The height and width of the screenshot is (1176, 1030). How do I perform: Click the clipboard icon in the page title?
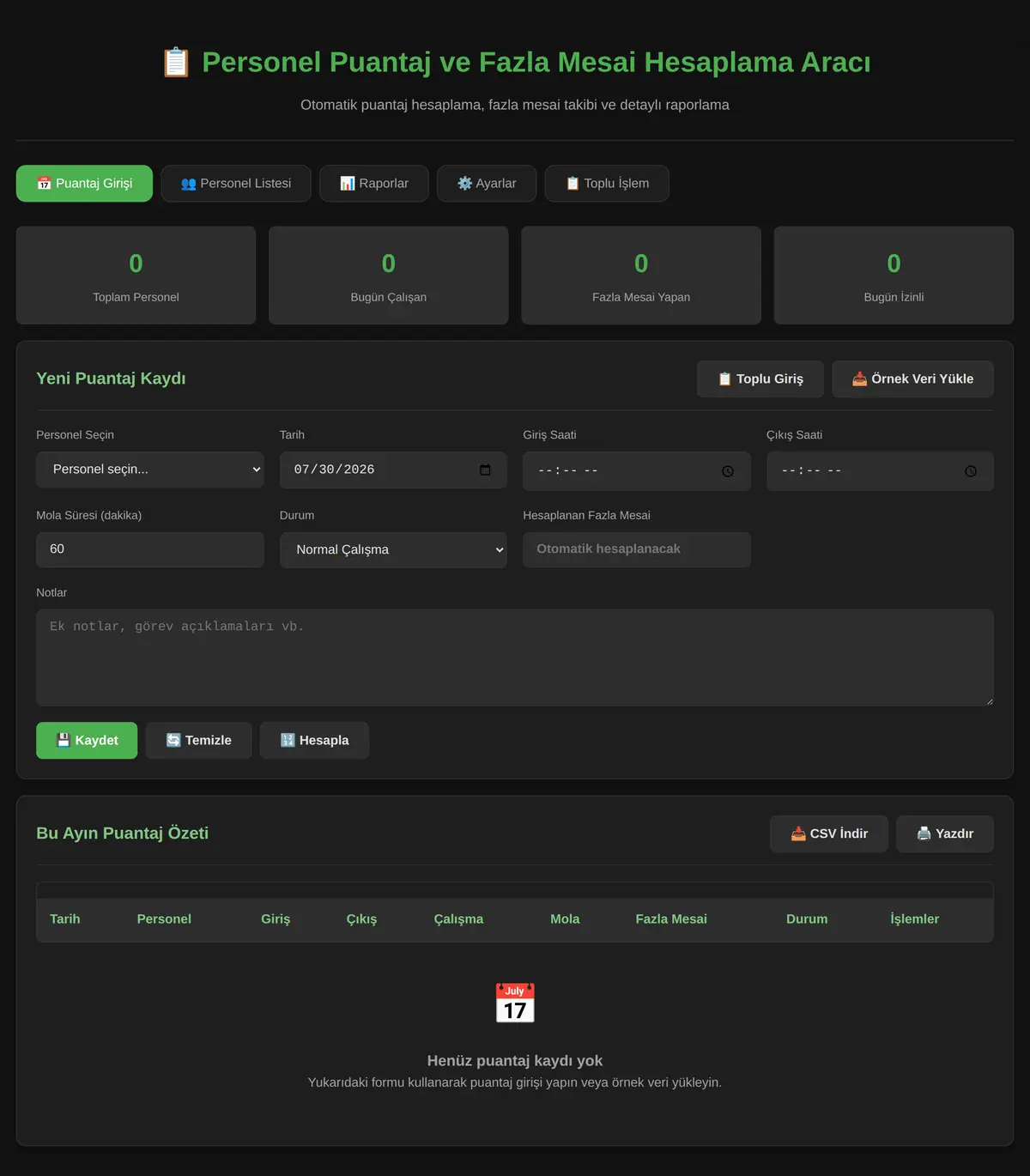click(x=176, y=63)
